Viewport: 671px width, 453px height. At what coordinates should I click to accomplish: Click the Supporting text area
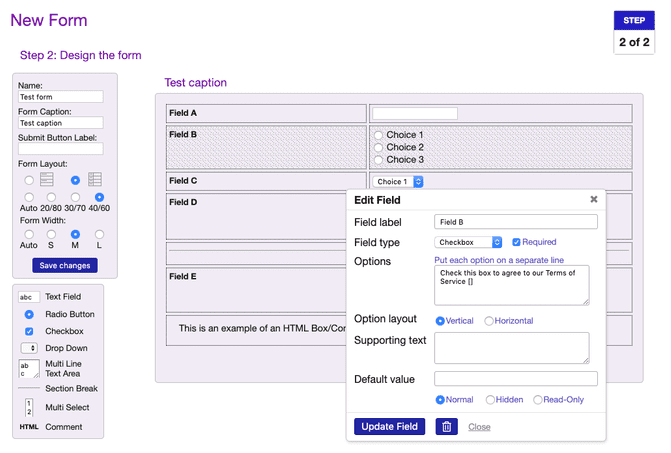click(x=512, y=348)
